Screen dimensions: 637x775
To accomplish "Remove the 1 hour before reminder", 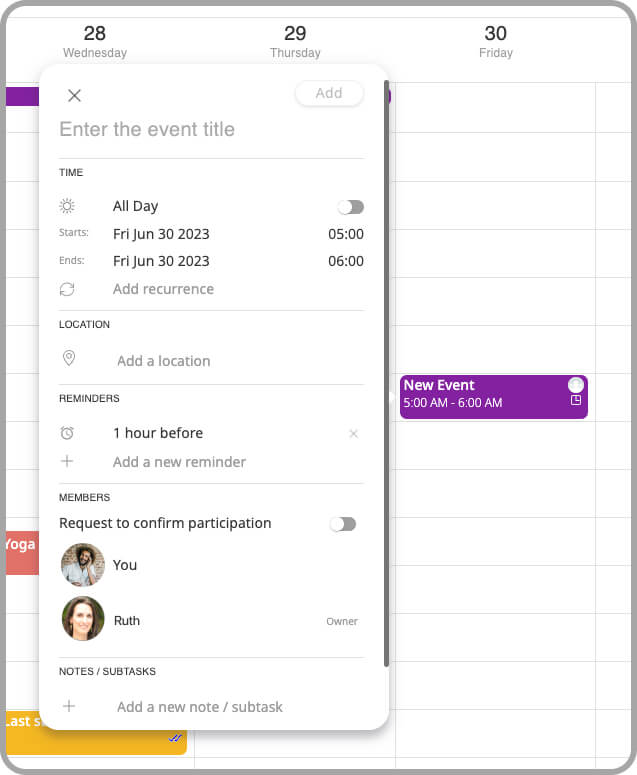I will [x=353, y=434].
